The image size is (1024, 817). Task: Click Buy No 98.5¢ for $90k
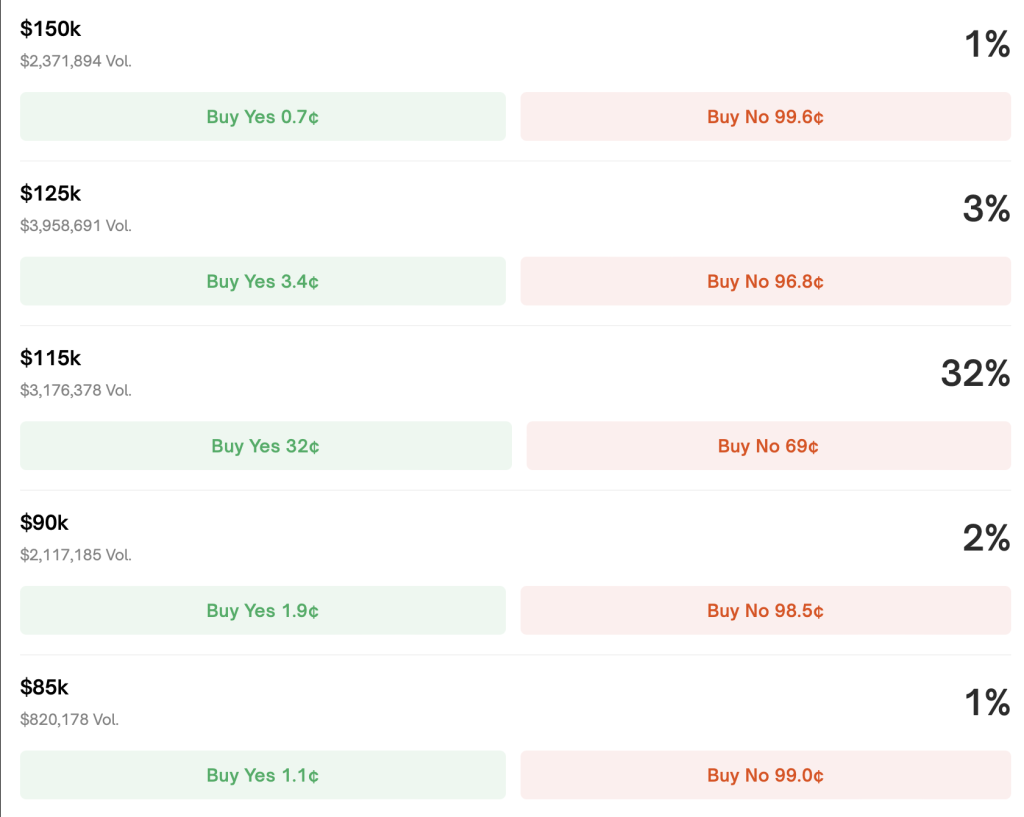click(x=765, y=610)
